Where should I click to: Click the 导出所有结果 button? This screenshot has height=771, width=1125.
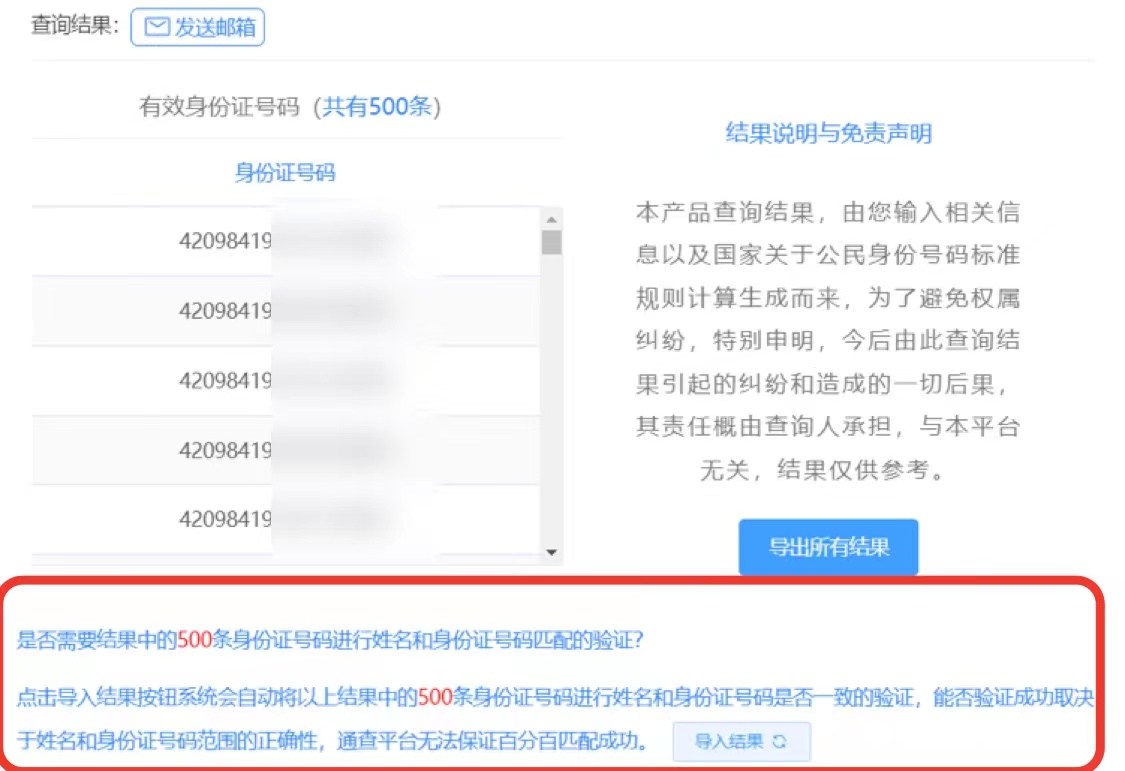(x=828, y=547)
